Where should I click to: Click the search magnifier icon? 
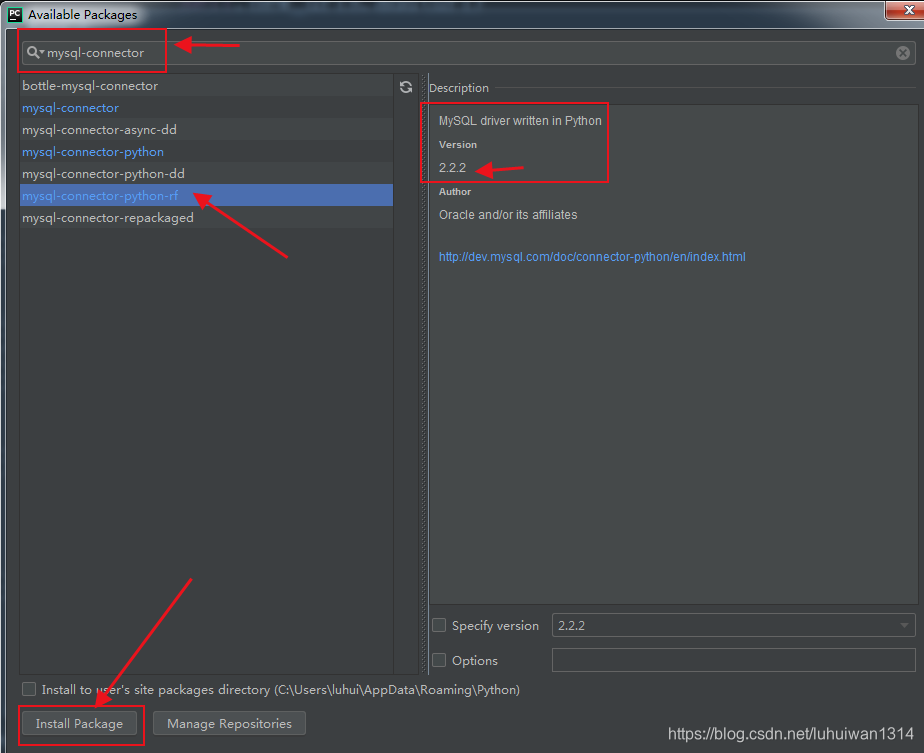click(x=34, y=52)
